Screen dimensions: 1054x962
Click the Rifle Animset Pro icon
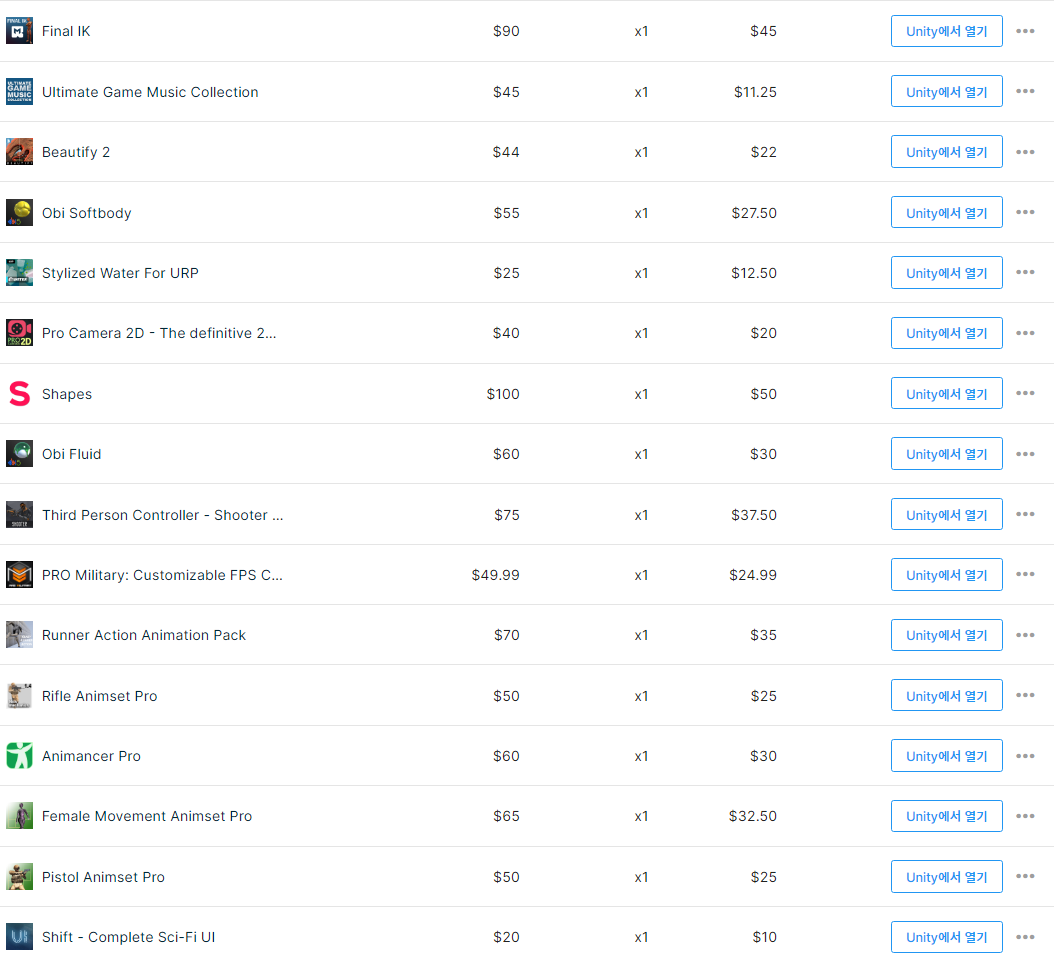click(19, 695)
